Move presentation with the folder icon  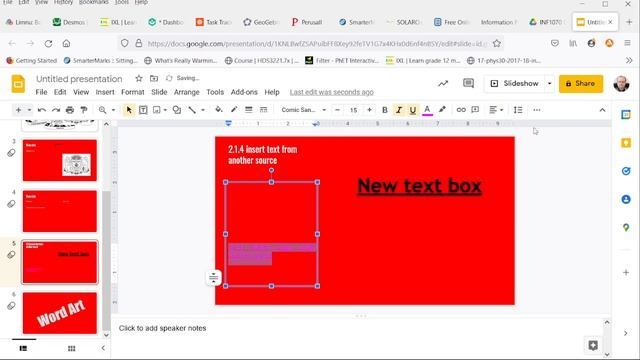click(154, 78)
